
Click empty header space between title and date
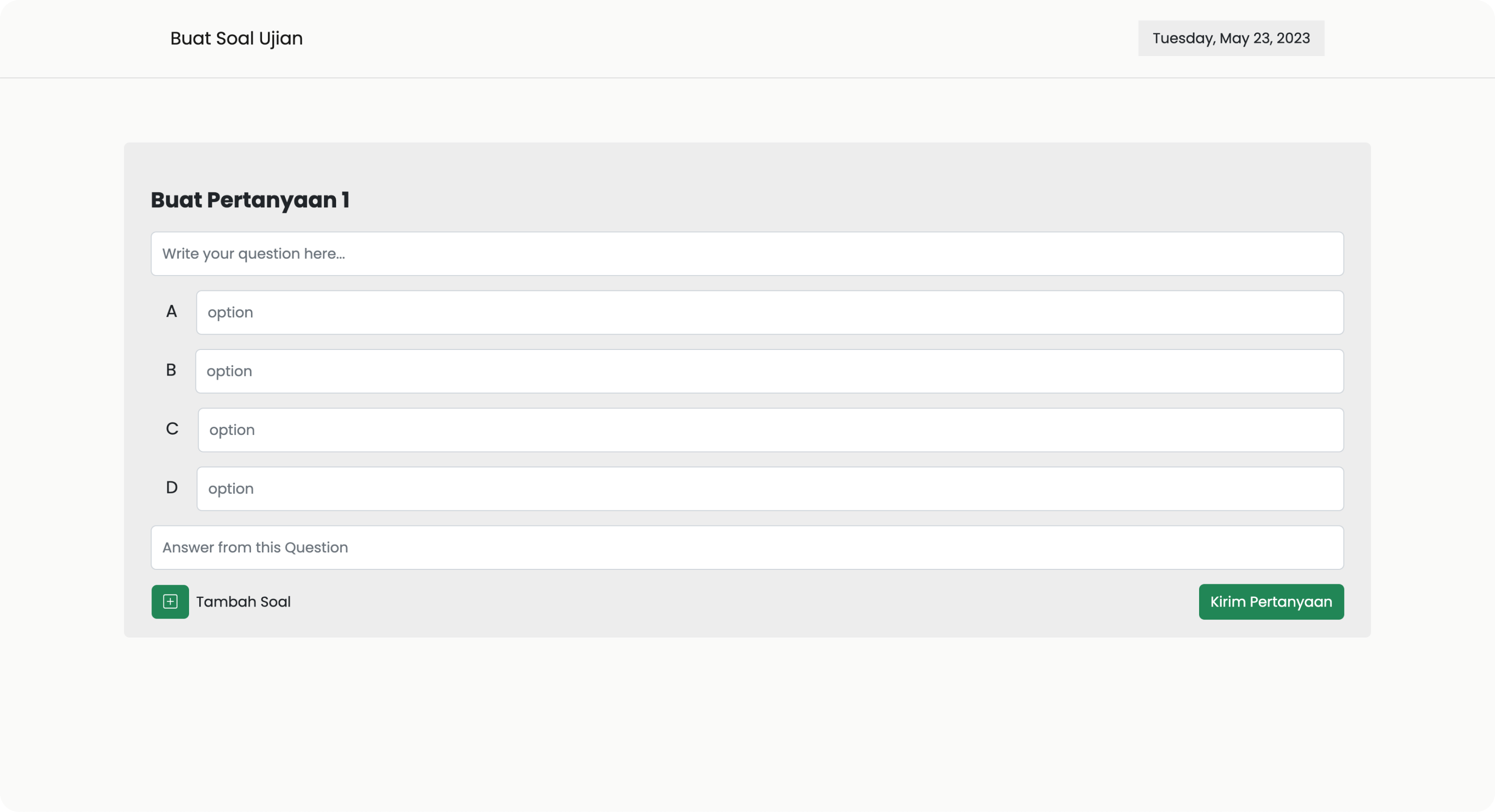coord(696,38)
